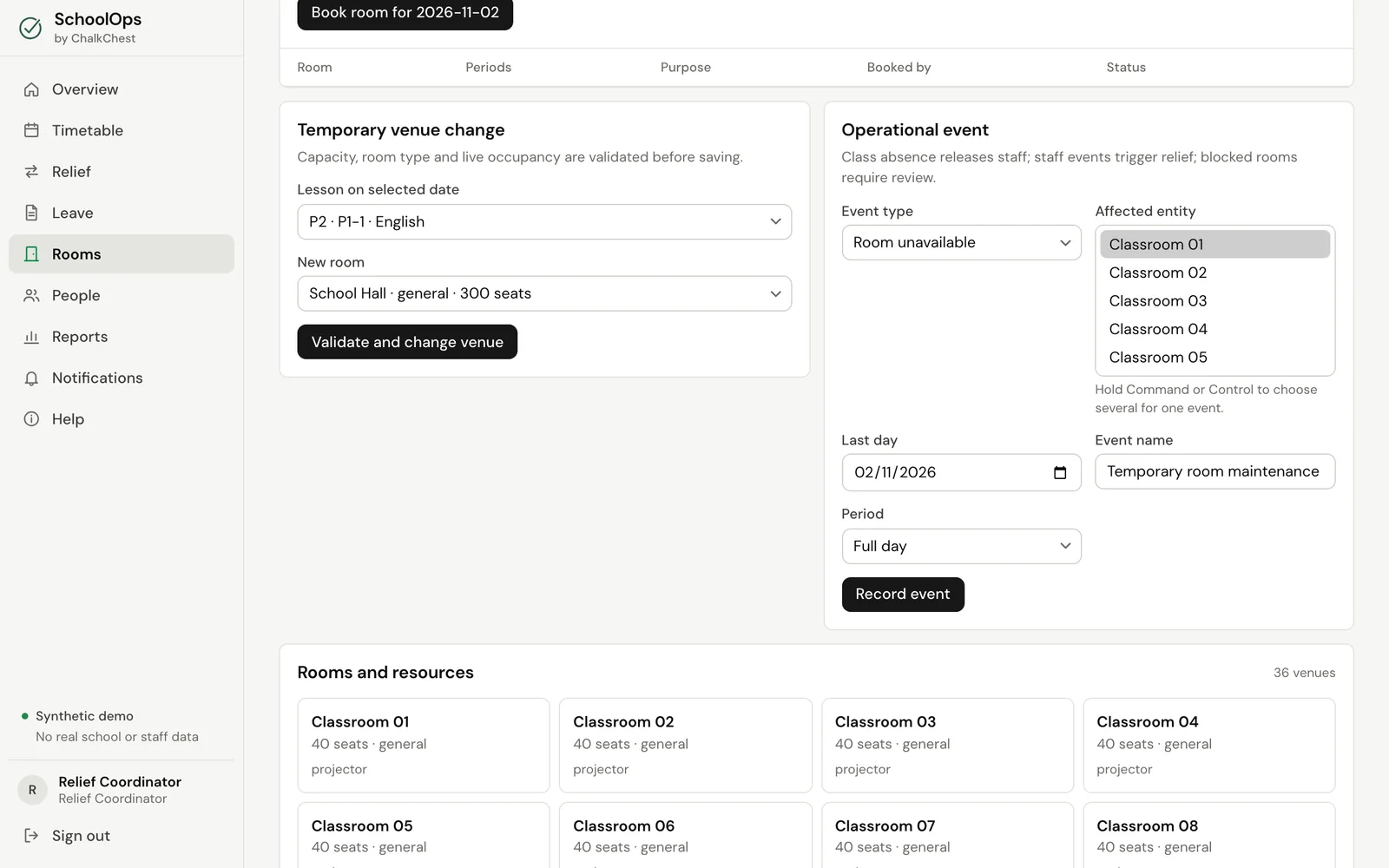Screen dimensions: 1389x868
Task: Click the Classroom 02 venue card
Action: click(685, 746)
